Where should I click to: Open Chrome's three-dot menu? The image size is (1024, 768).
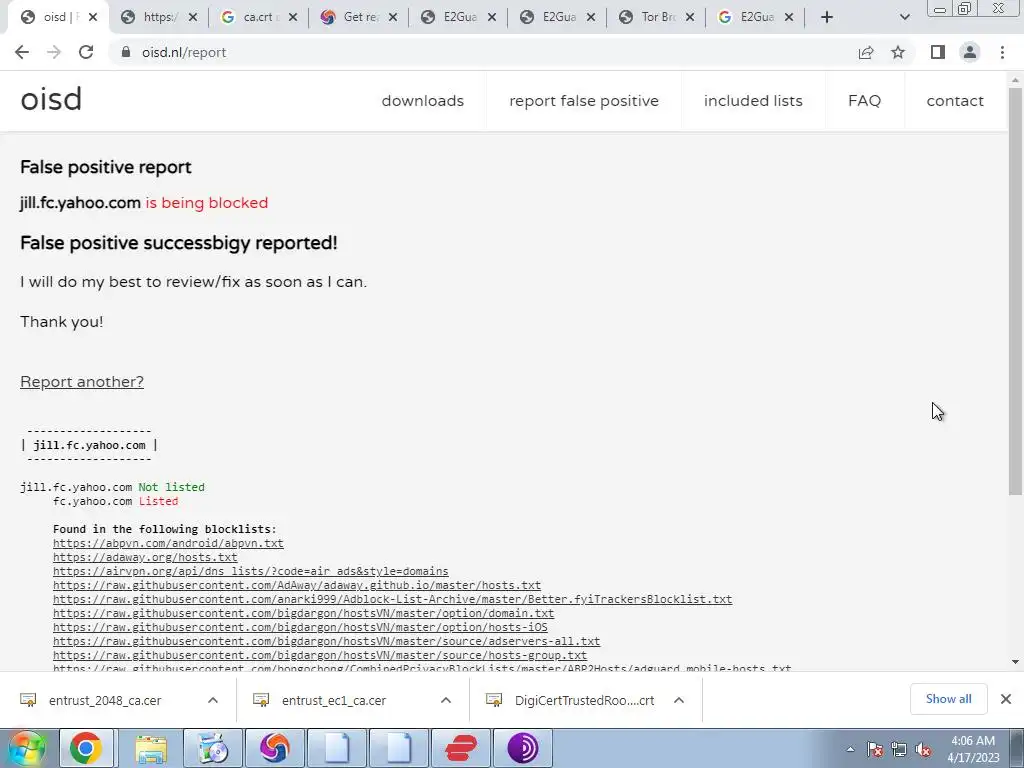point(1002,52)
